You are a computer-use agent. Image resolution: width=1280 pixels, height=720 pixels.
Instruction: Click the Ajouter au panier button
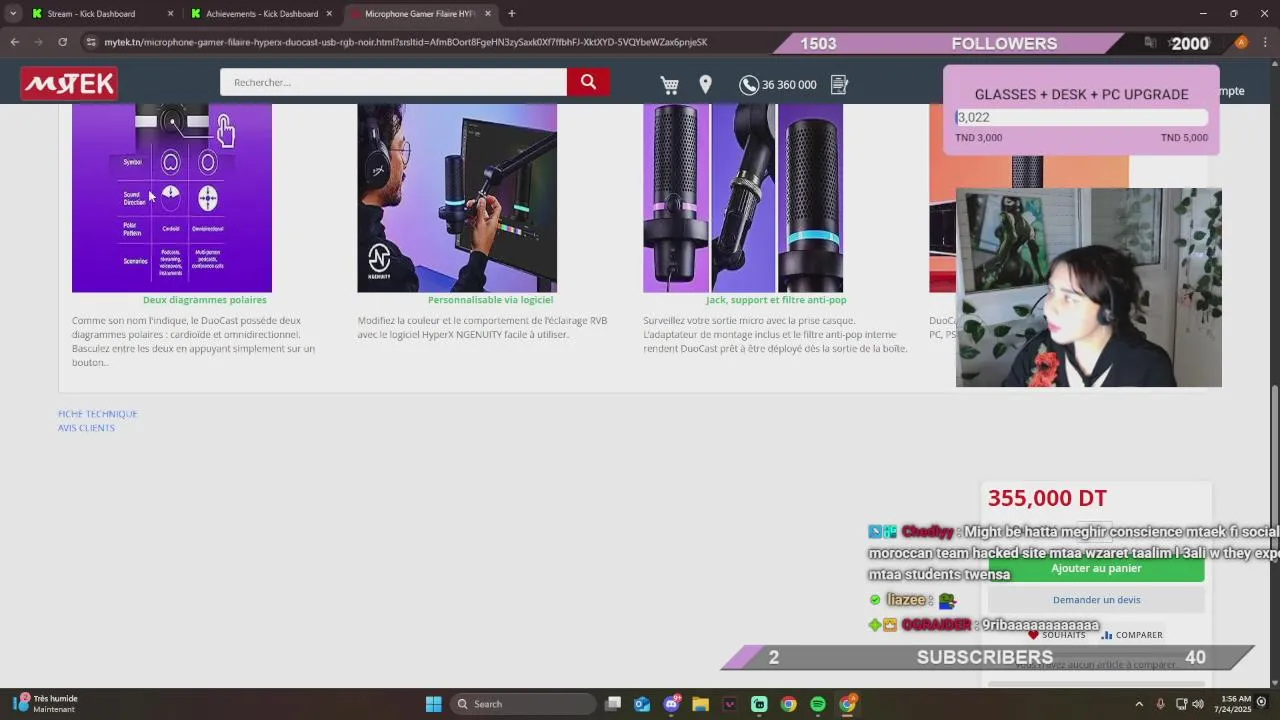tap(1096, 568)
